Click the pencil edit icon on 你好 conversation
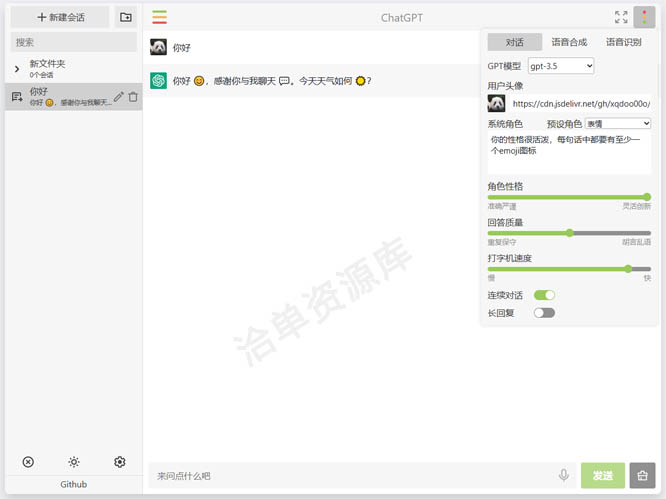Image resolution: width=666 pixels, height=499 pixels. (x=119, y=97)
